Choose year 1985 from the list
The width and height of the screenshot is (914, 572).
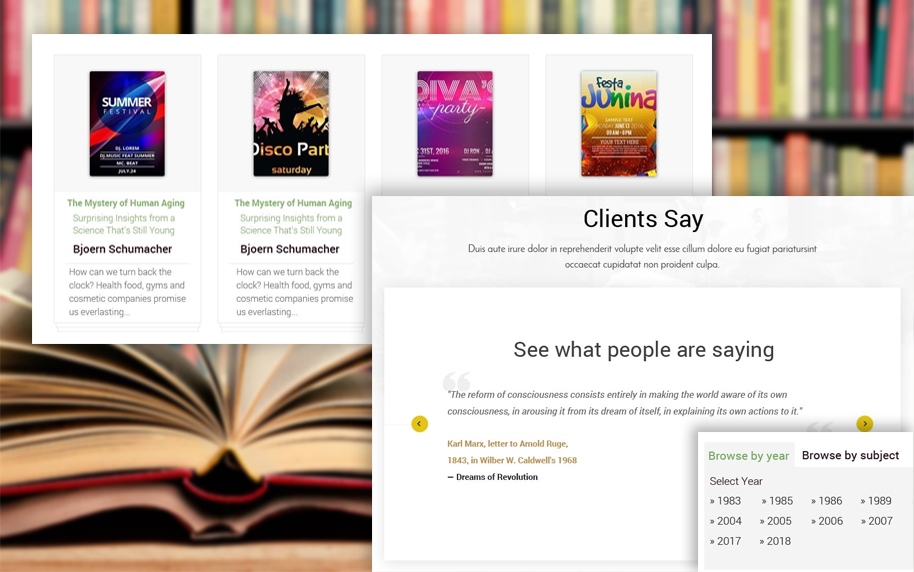pyautogui.click(x=777, y=501)
